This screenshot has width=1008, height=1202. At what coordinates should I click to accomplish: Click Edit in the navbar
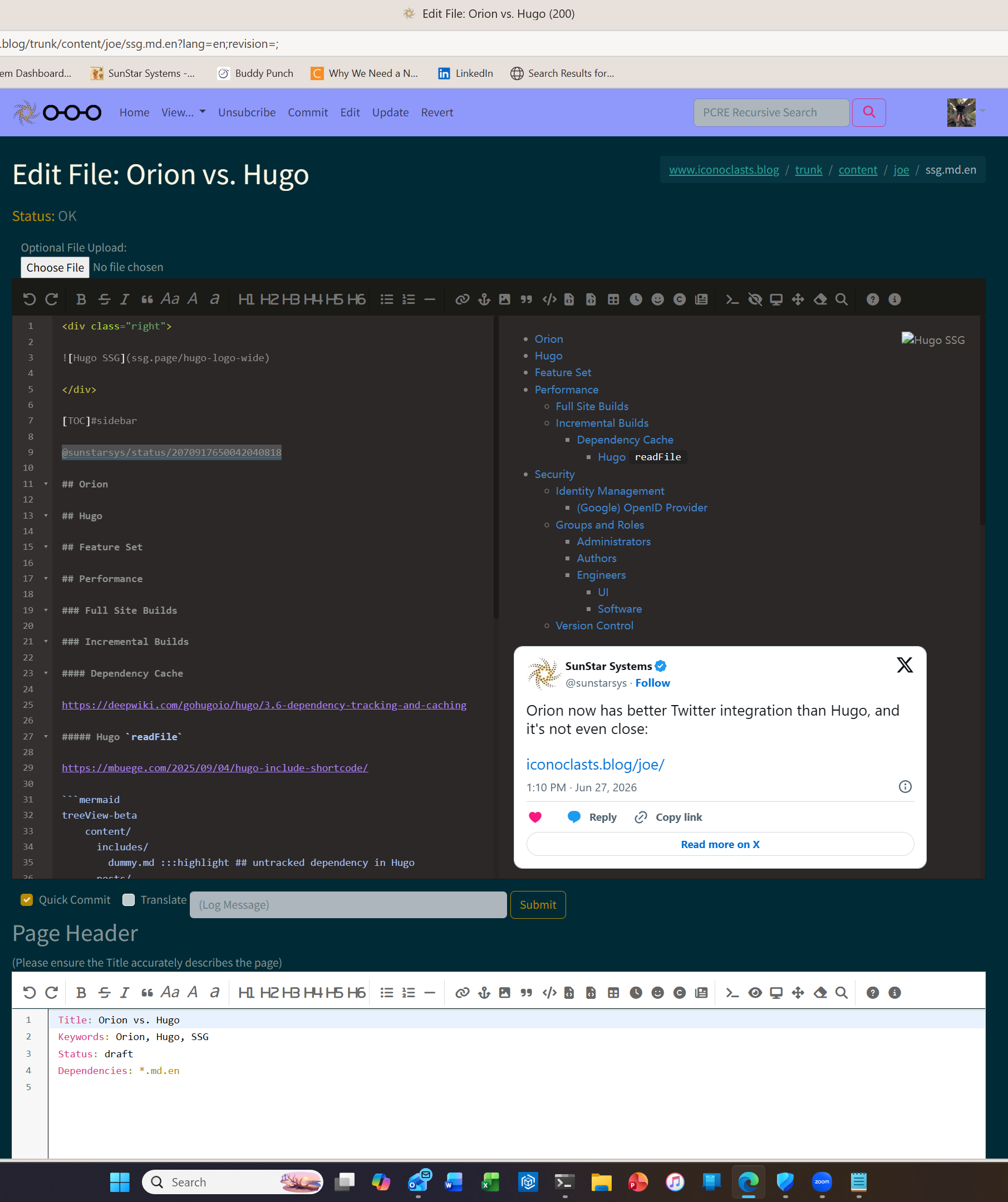point(350,112)
